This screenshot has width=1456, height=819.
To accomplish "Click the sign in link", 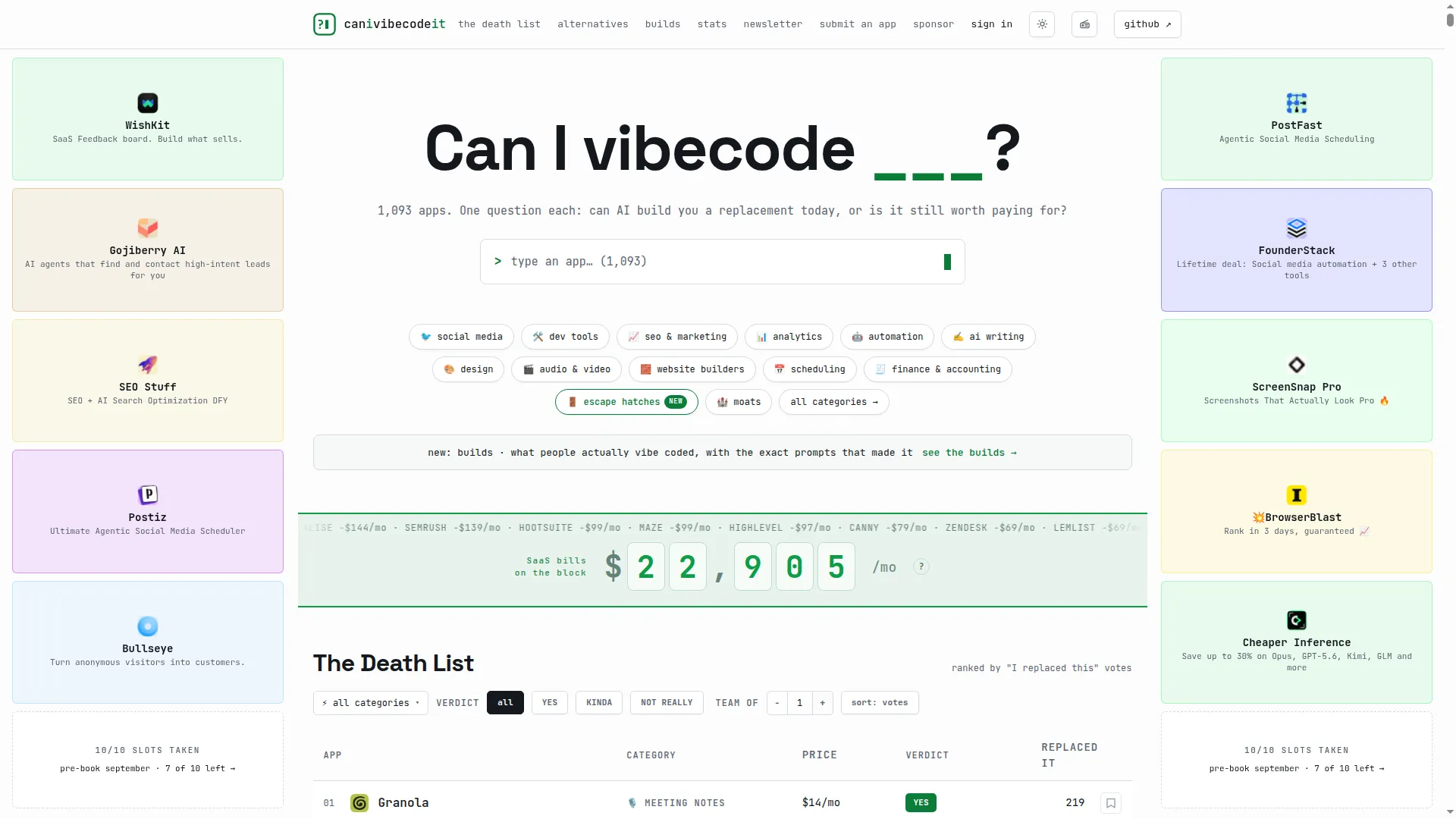I will pyautogui.click(x=992, y=24).
